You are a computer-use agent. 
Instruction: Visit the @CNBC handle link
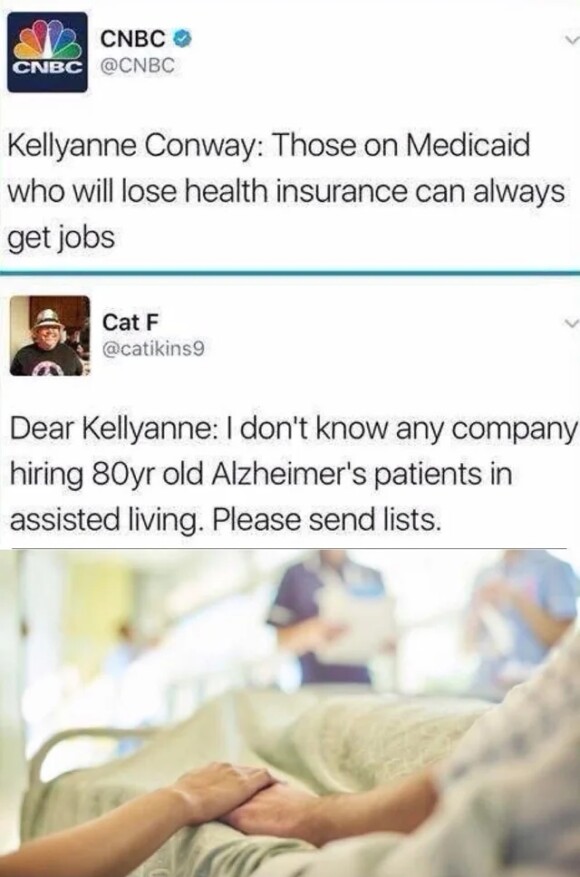click(x=138, y=65)
